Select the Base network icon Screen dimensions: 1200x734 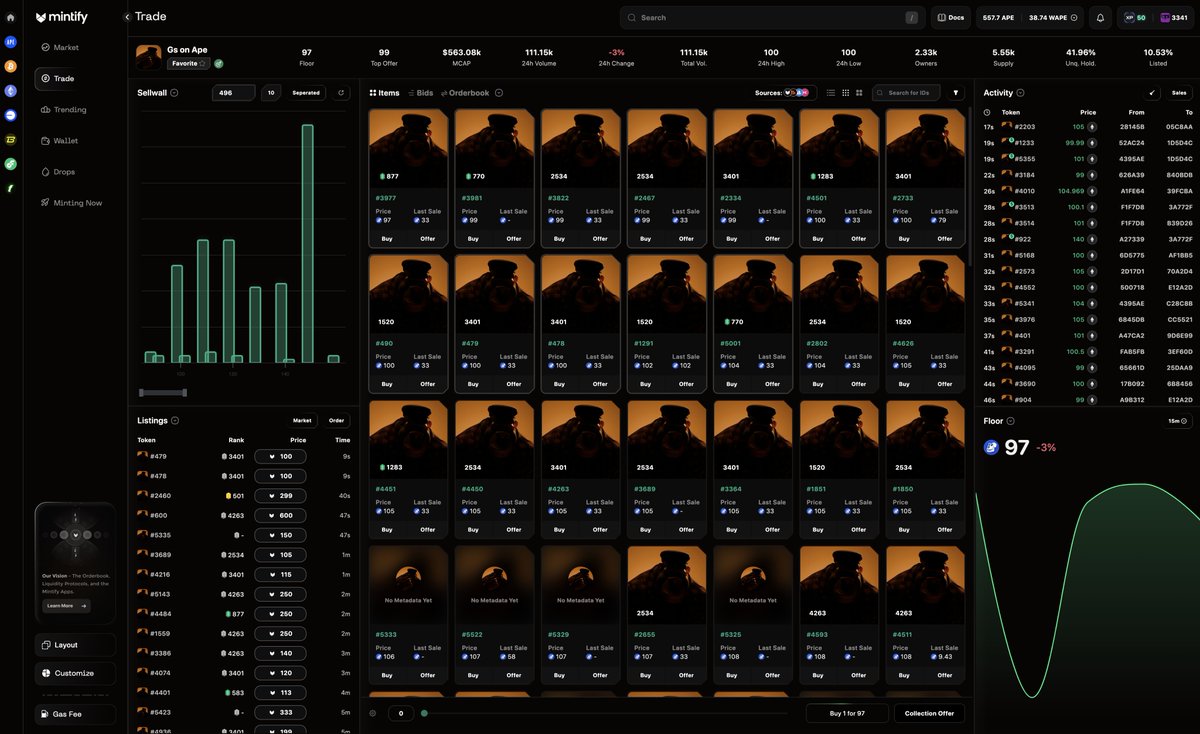10,115
